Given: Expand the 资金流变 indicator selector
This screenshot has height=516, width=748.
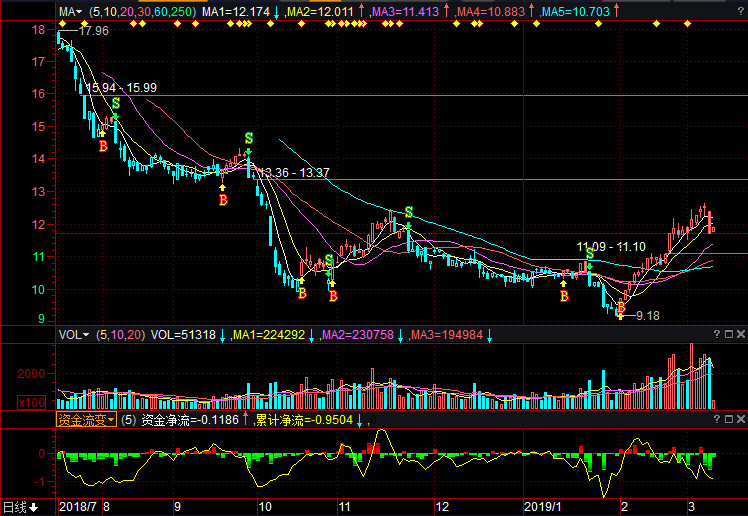Looking at the screenshot, I should [x=86, y=421].
